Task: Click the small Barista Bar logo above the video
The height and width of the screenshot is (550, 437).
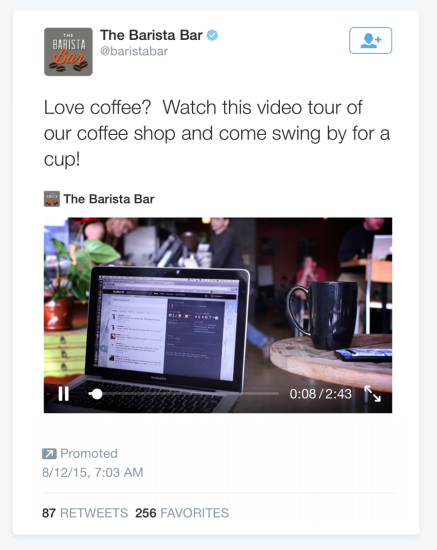Action: (x=52, y=199)
